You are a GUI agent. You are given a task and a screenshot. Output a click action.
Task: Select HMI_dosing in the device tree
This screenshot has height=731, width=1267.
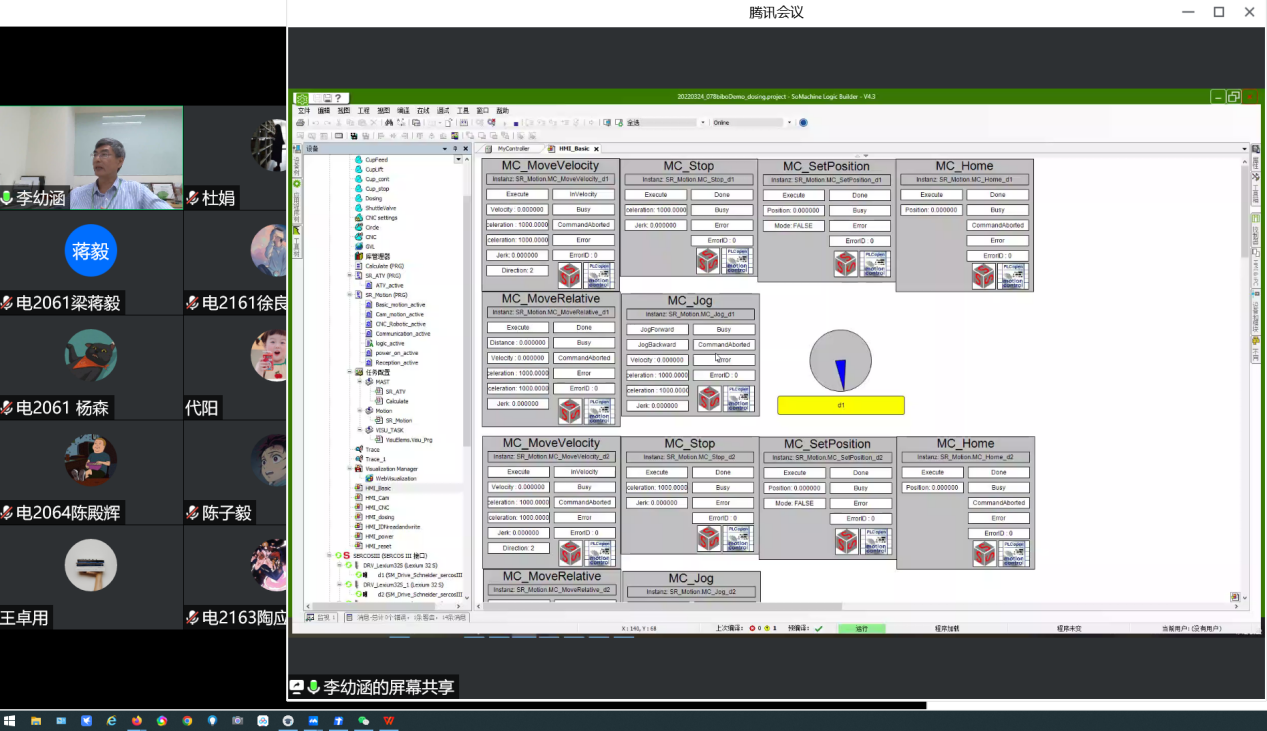pyautogui.click(x=379, y=517)
